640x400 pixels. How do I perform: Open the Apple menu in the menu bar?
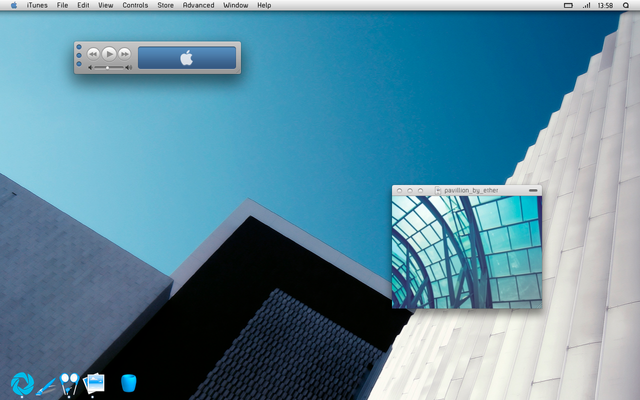point(14,5)
